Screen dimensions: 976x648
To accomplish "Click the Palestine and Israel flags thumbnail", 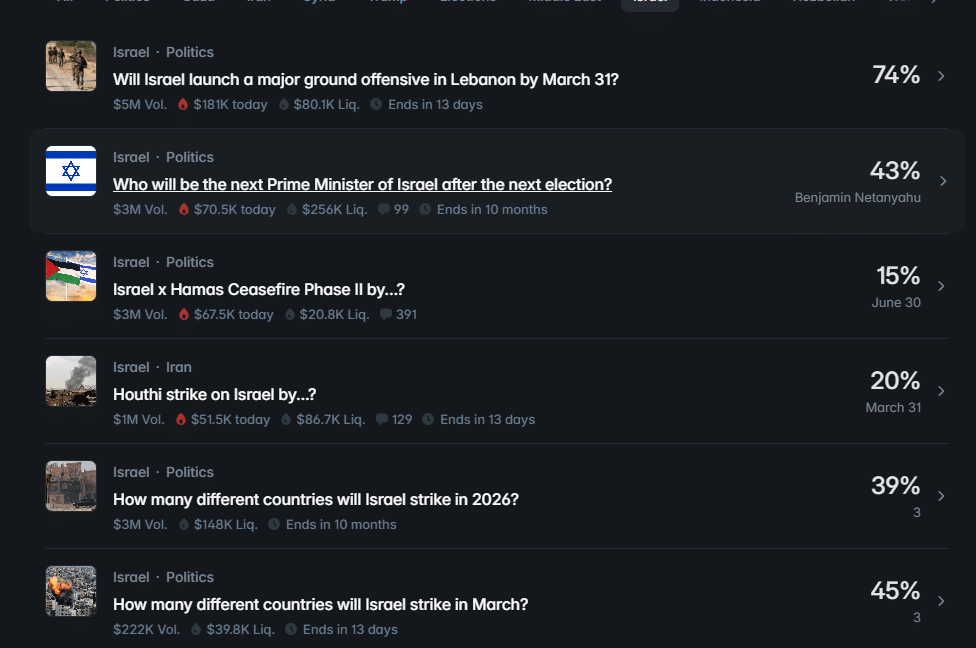I will point(71,276).
